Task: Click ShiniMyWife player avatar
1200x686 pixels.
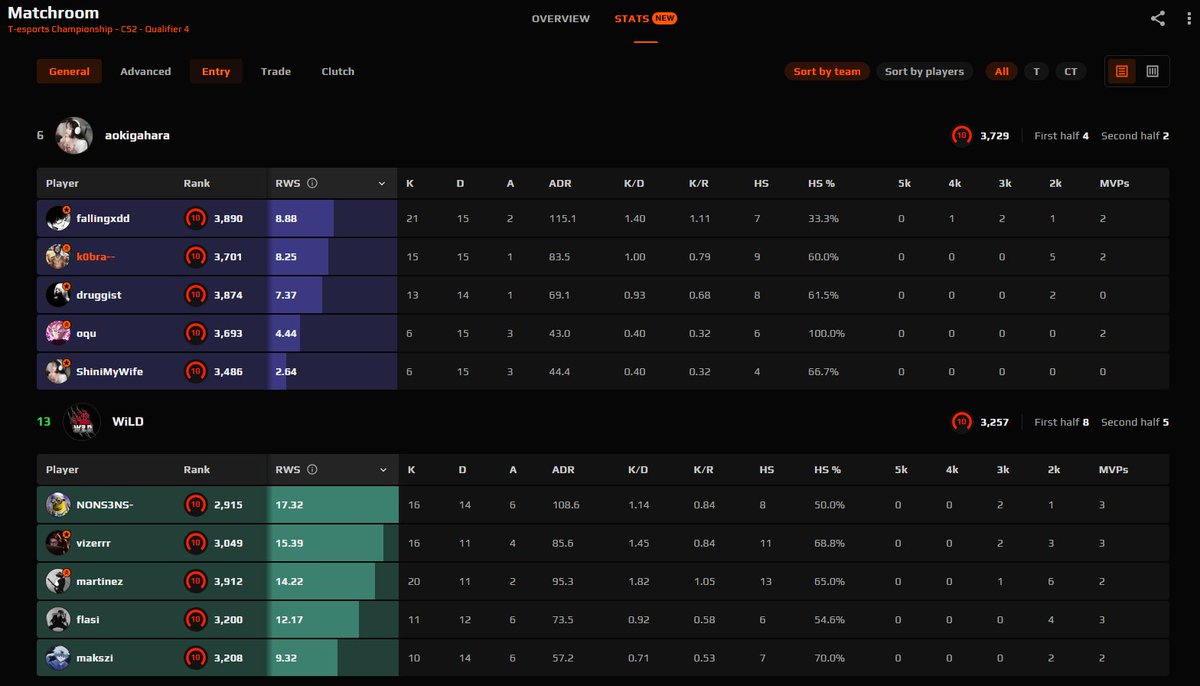Action: point(57,371)
